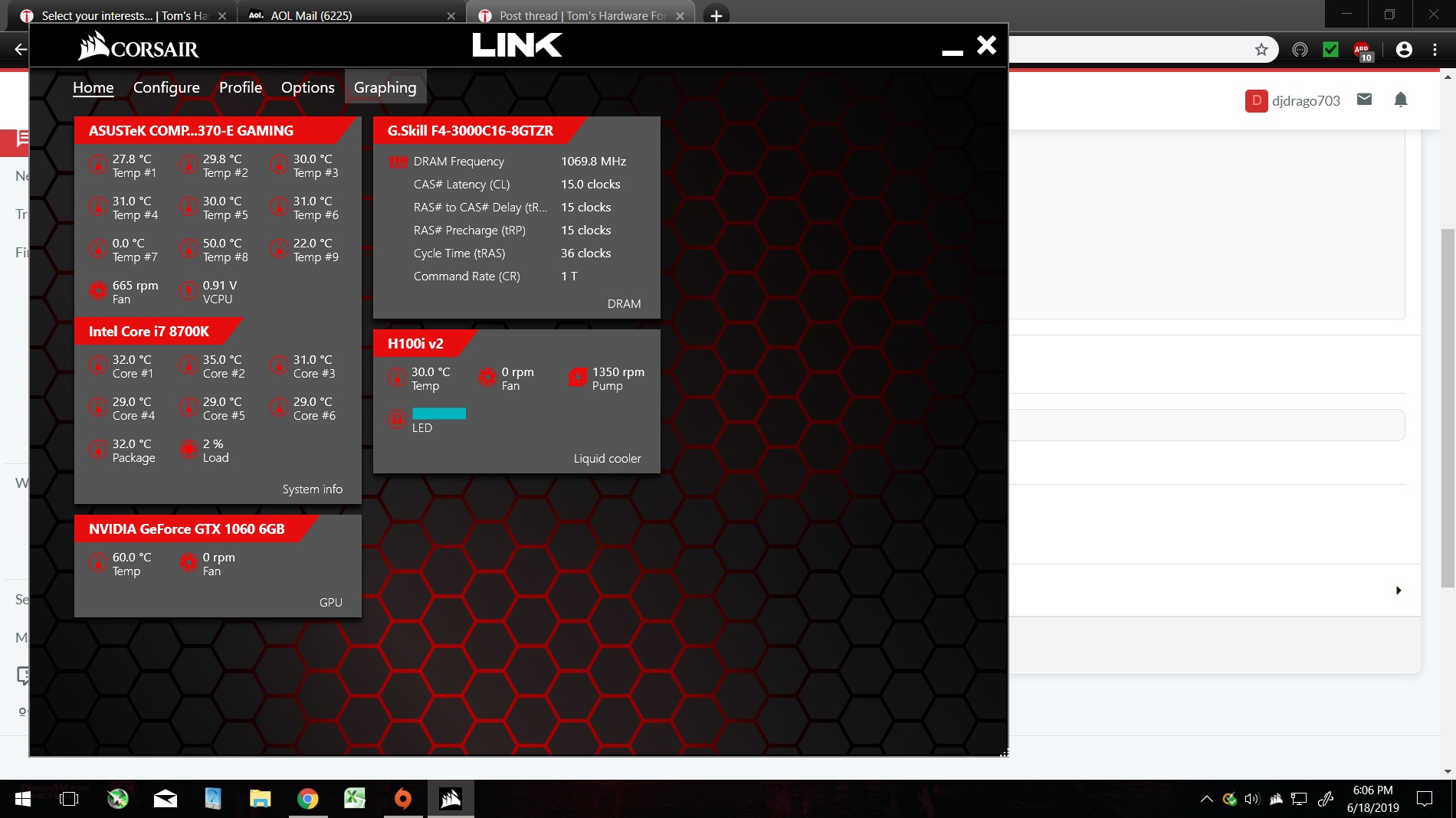1456x818 pixels.
Task: Click the Temp #2 thermometer icon
Action: [189, 165]
